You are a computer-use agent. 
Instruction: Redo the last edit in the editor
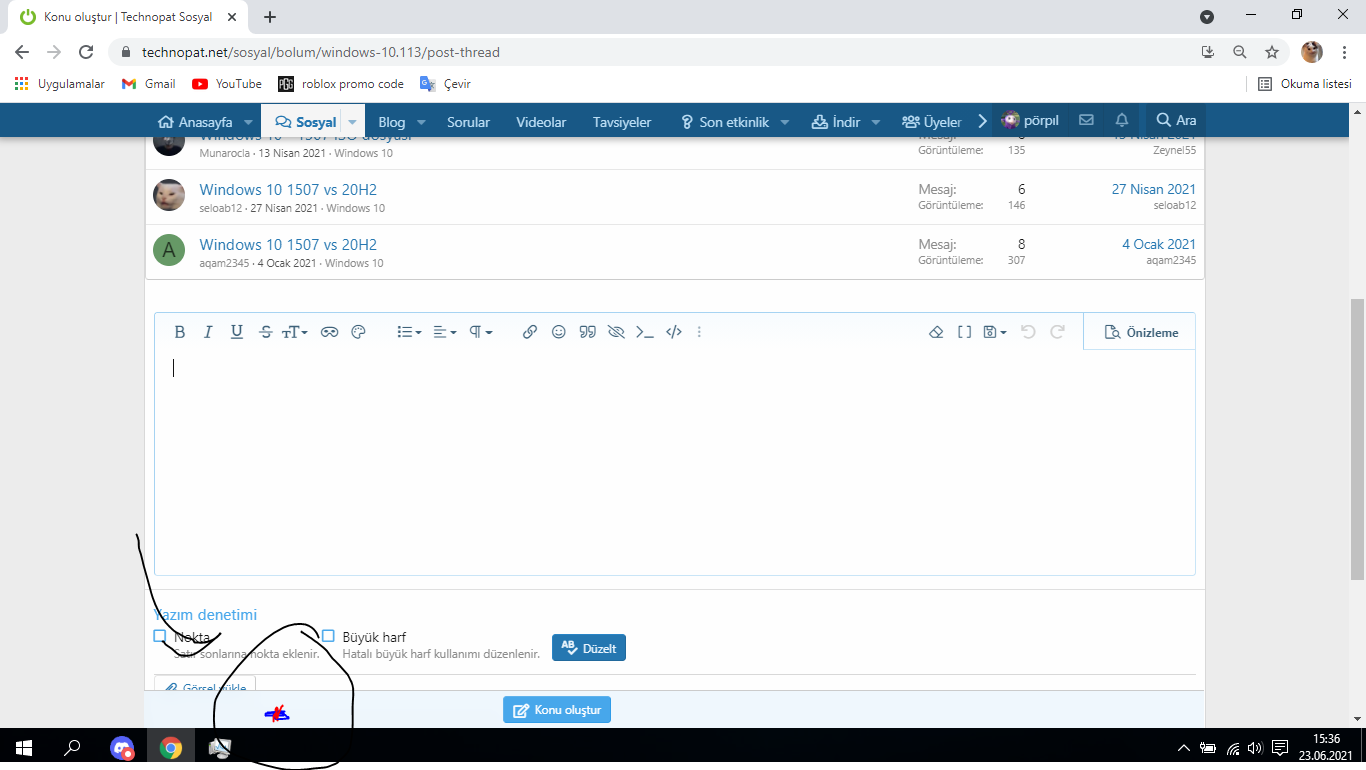[1057, 332]
